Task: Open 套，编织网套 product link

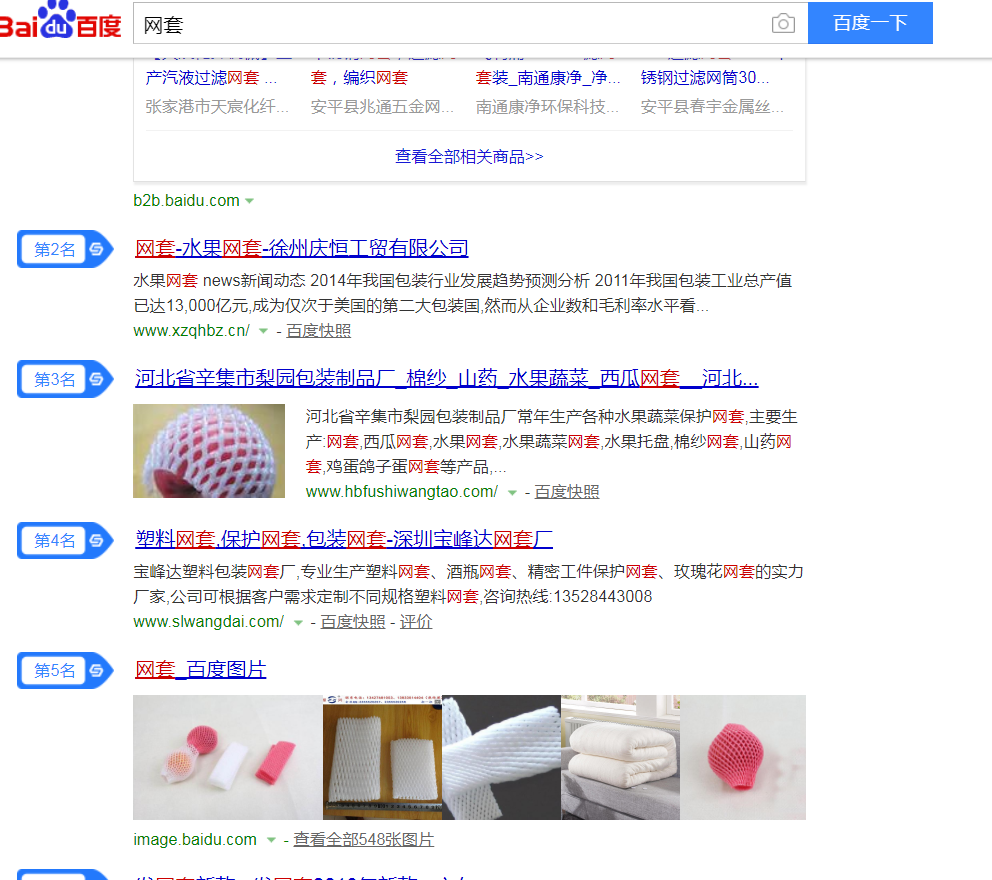Action: click(359, 78)
